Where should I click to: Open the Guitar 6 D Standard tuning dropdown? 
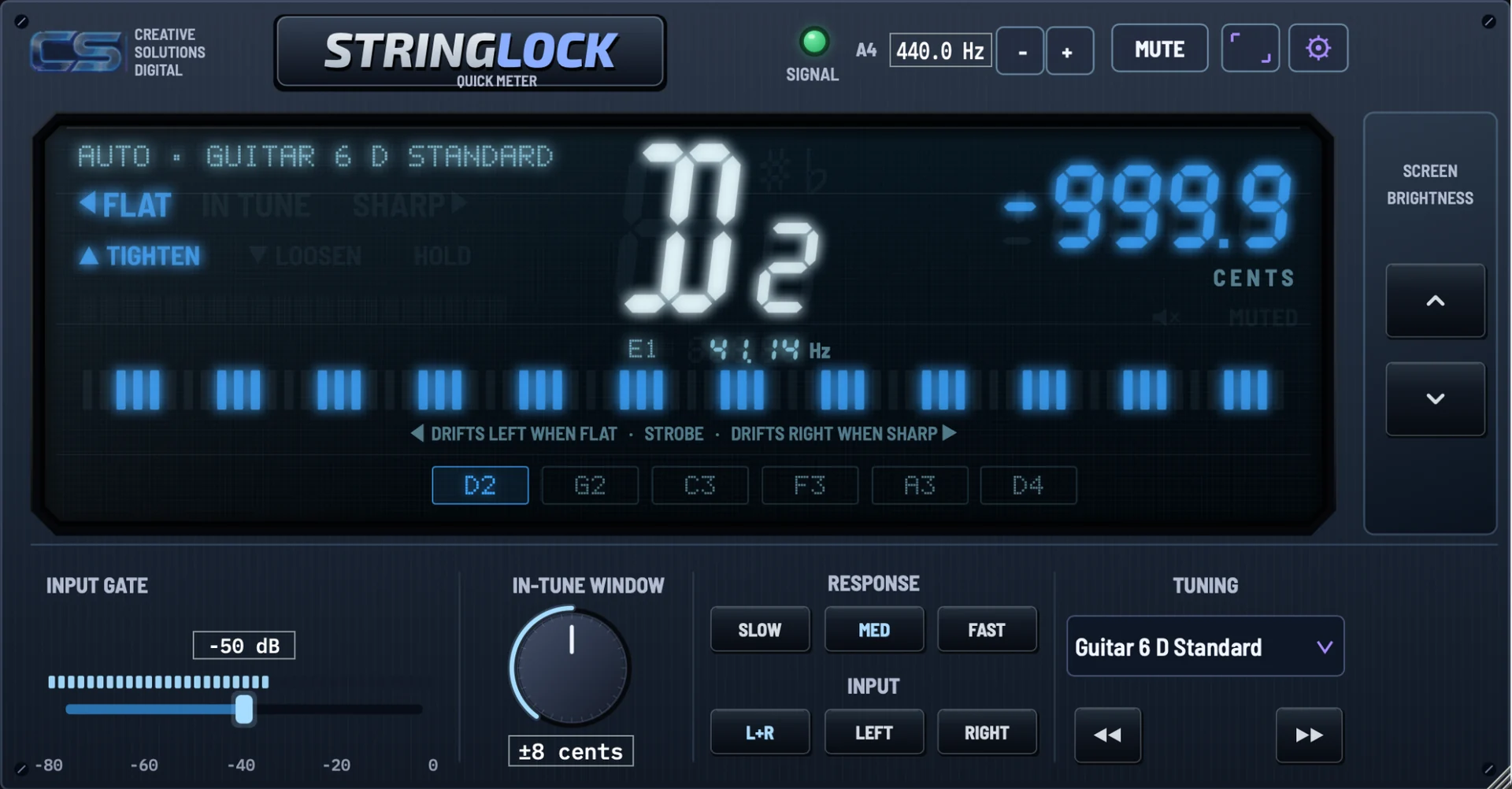coord(1205,646)
